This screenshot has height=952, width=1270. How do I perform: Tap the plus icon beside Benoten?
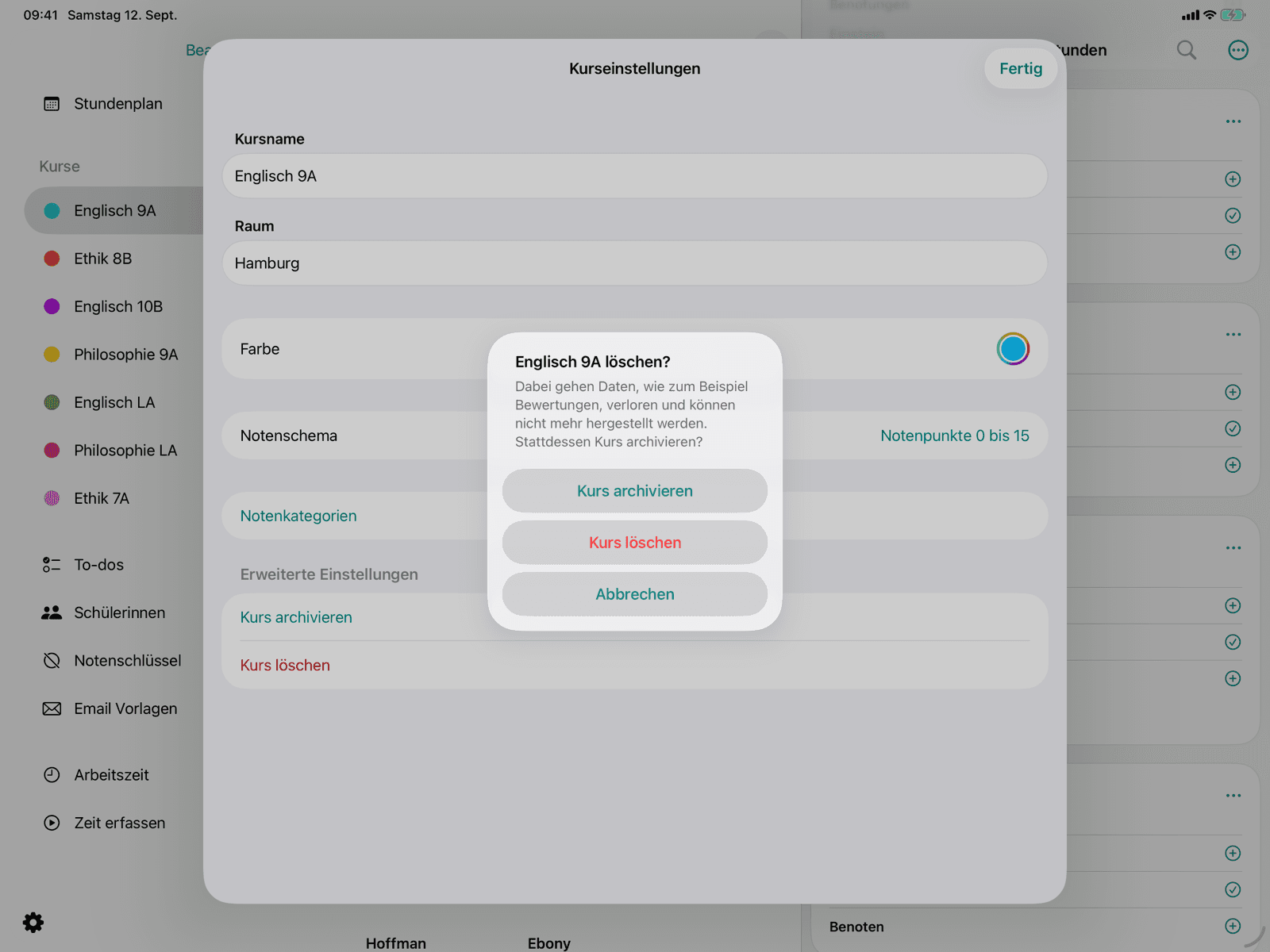1233,926
